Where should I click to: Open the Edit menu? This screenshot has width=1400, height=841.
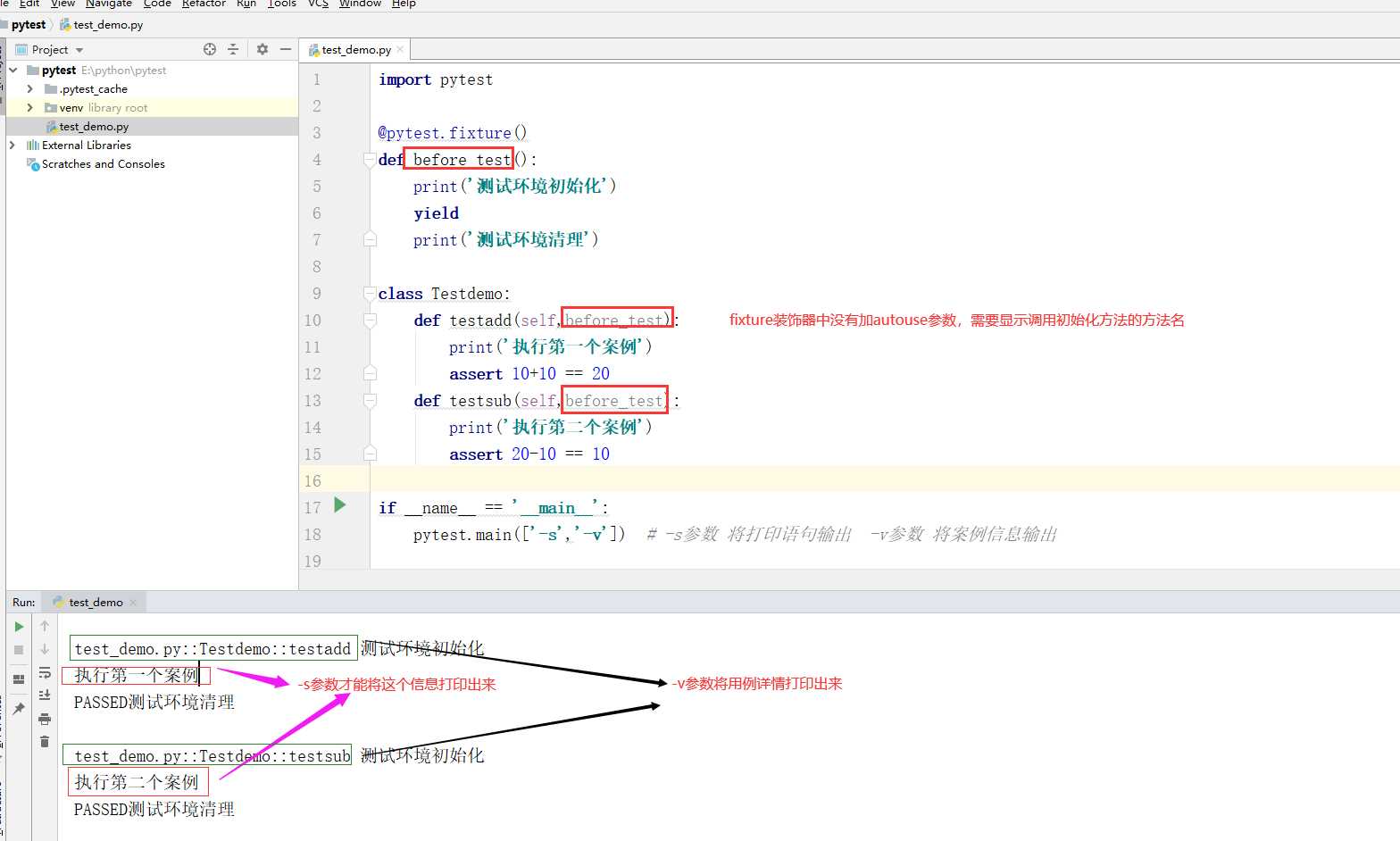tap(29, 4)
